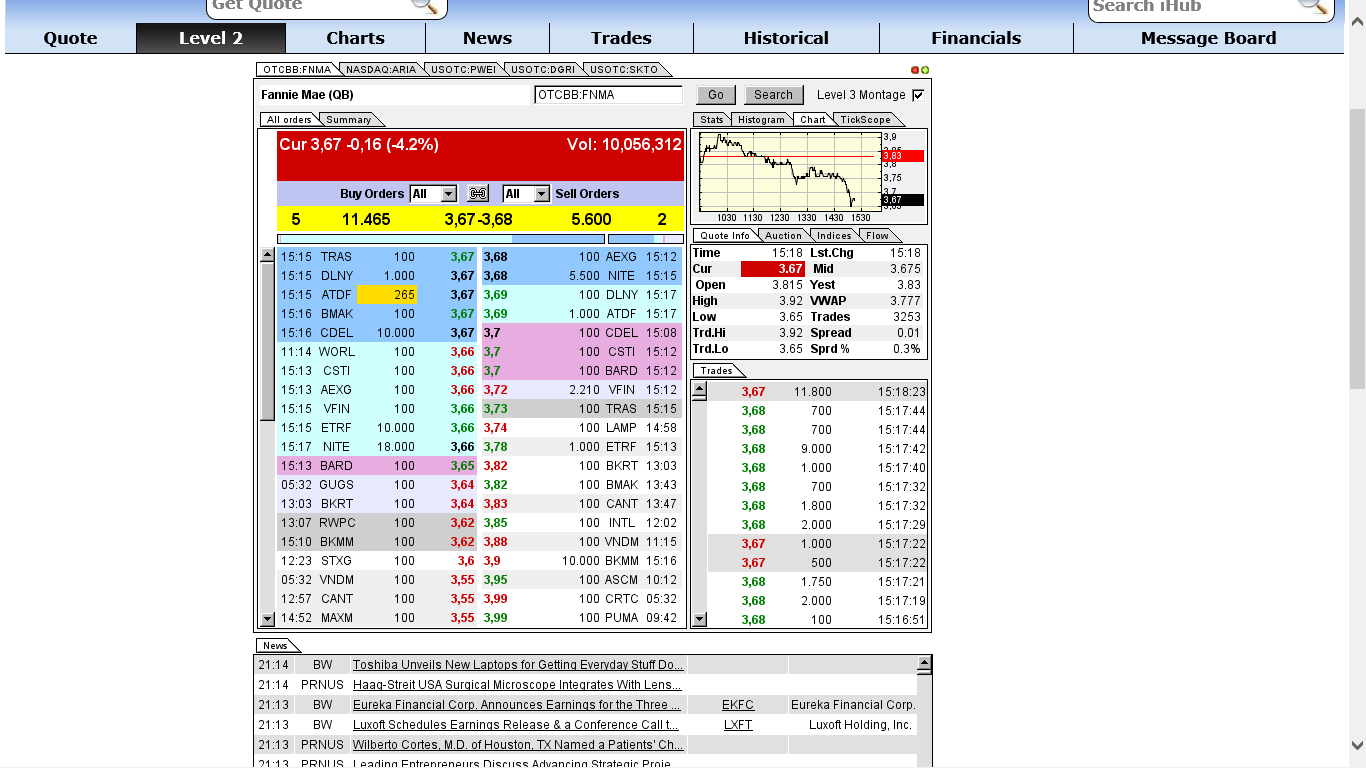Viewport: 1366px width, 768px height.
Task: Click the Mid value 3.675
Action: [905, 269]
